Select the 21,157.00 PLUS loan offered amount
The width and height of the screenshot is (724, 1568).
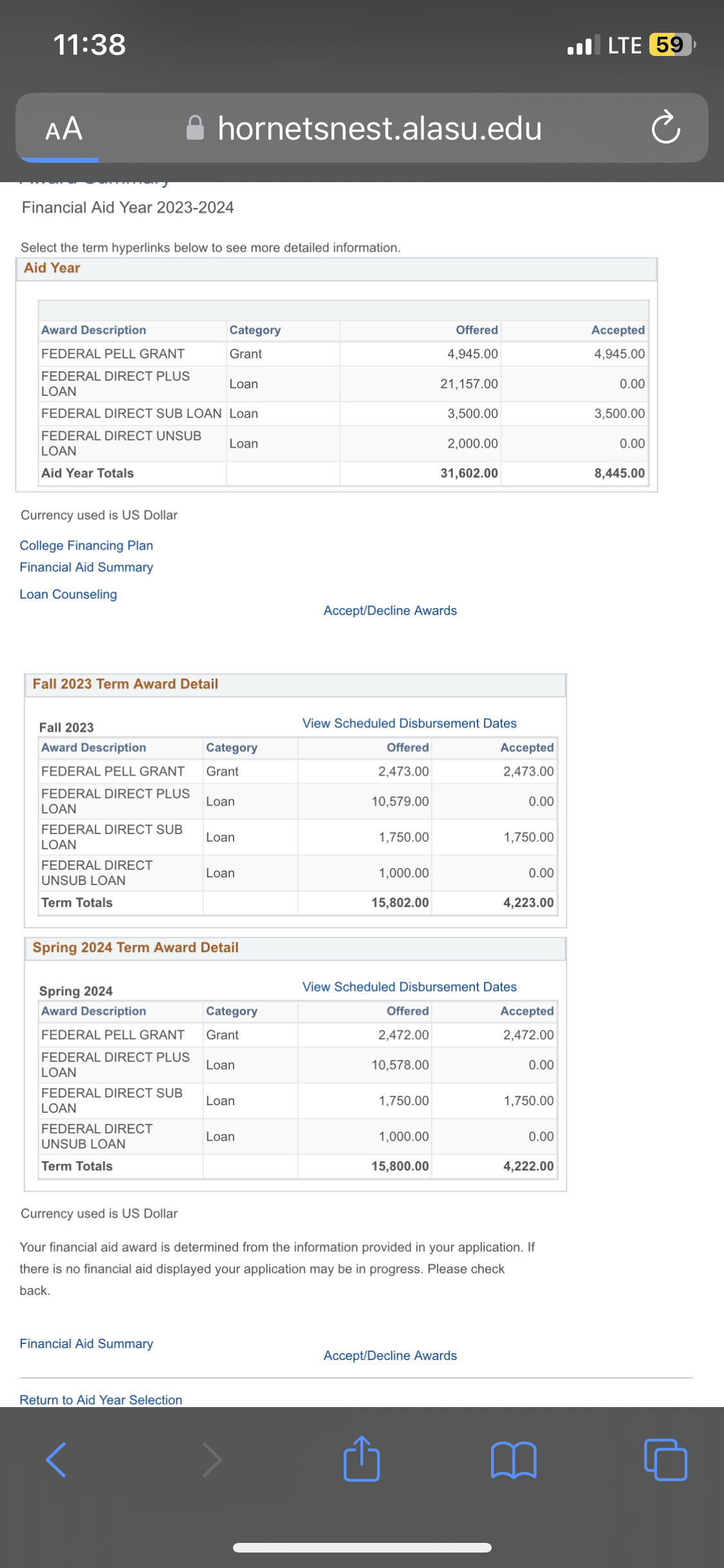469,384
